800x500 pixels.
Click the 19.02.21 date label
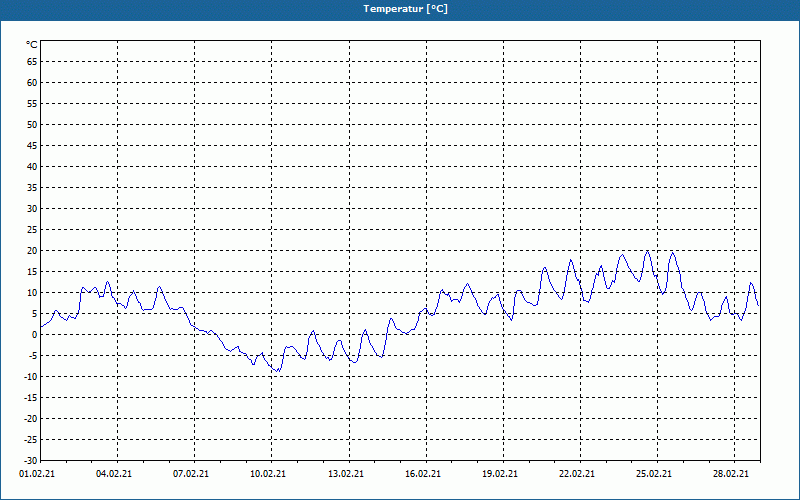(x=500, y=474)
